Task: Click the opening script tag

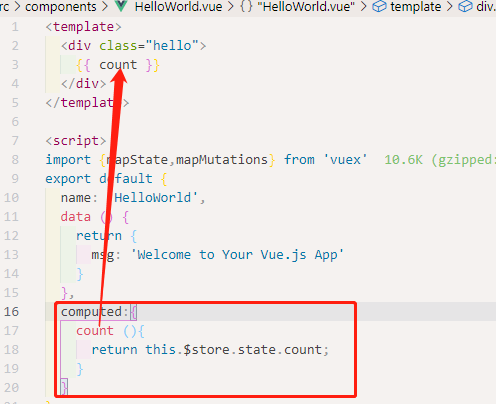Action: tap(76, 141)
